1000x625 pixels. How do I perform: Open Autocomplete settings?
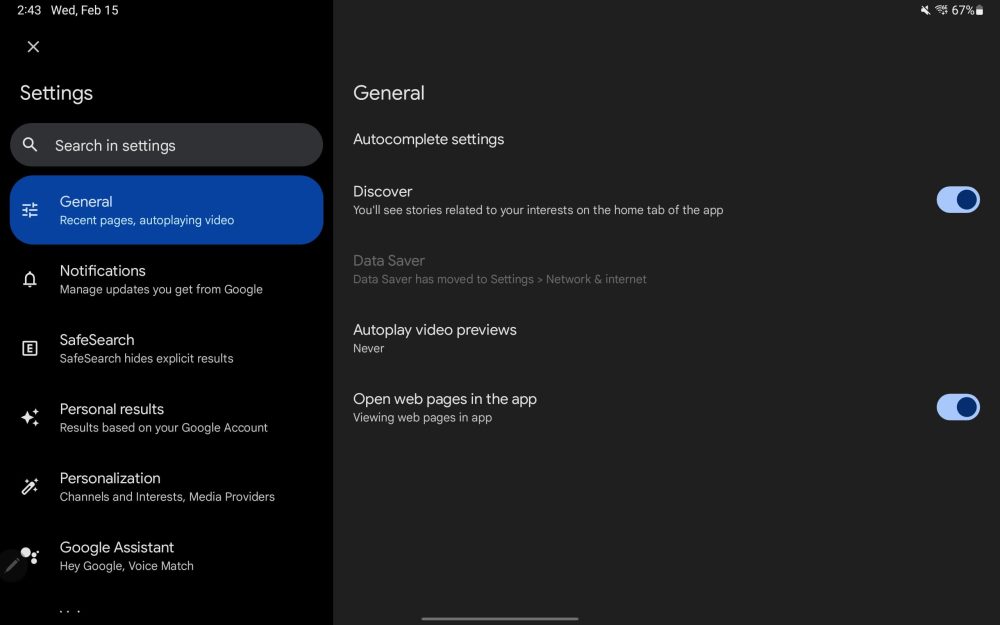(x=428, y=139)
